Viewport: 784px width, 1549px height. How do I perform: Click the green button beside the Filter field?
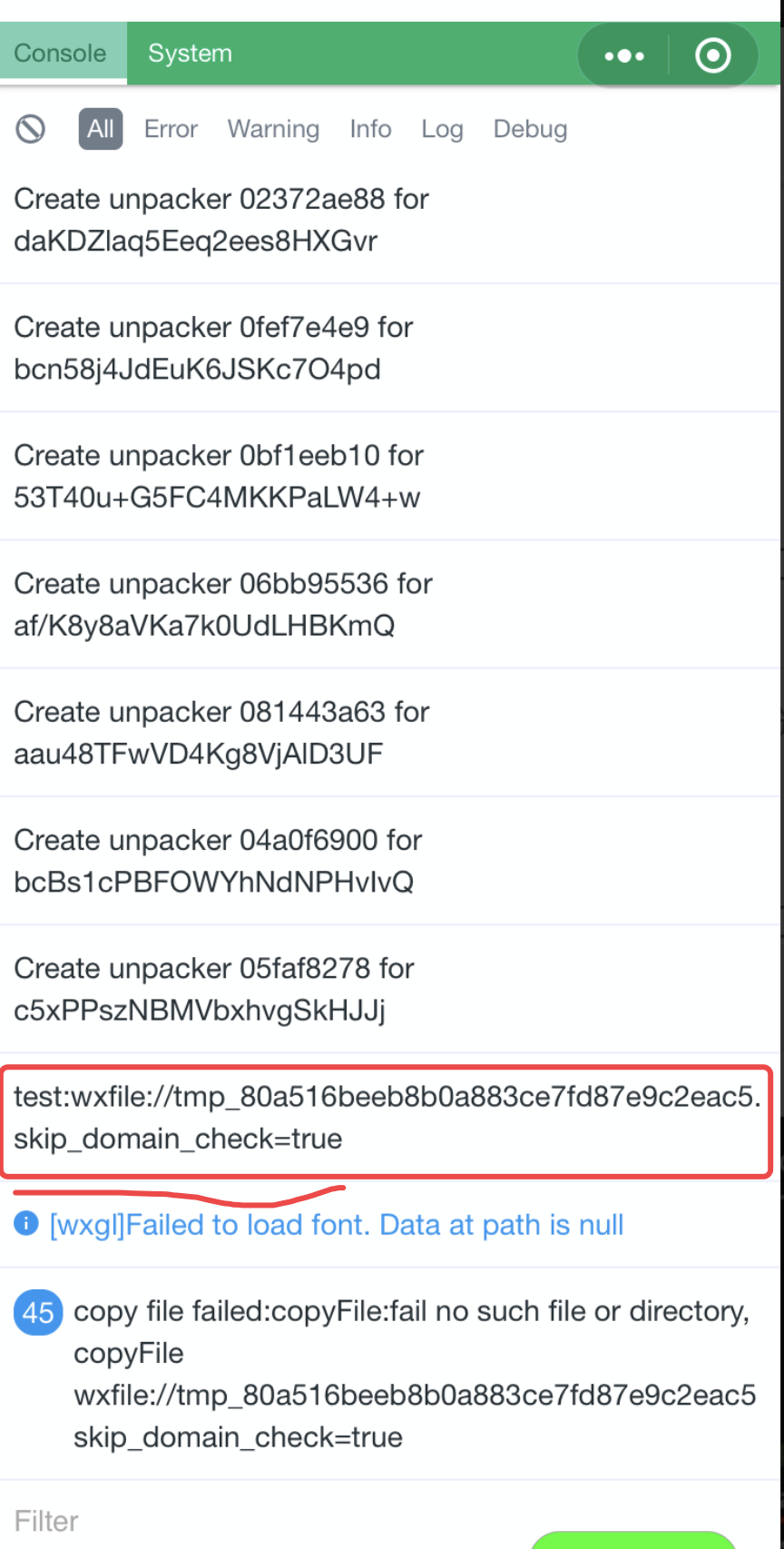[632, 1538]
